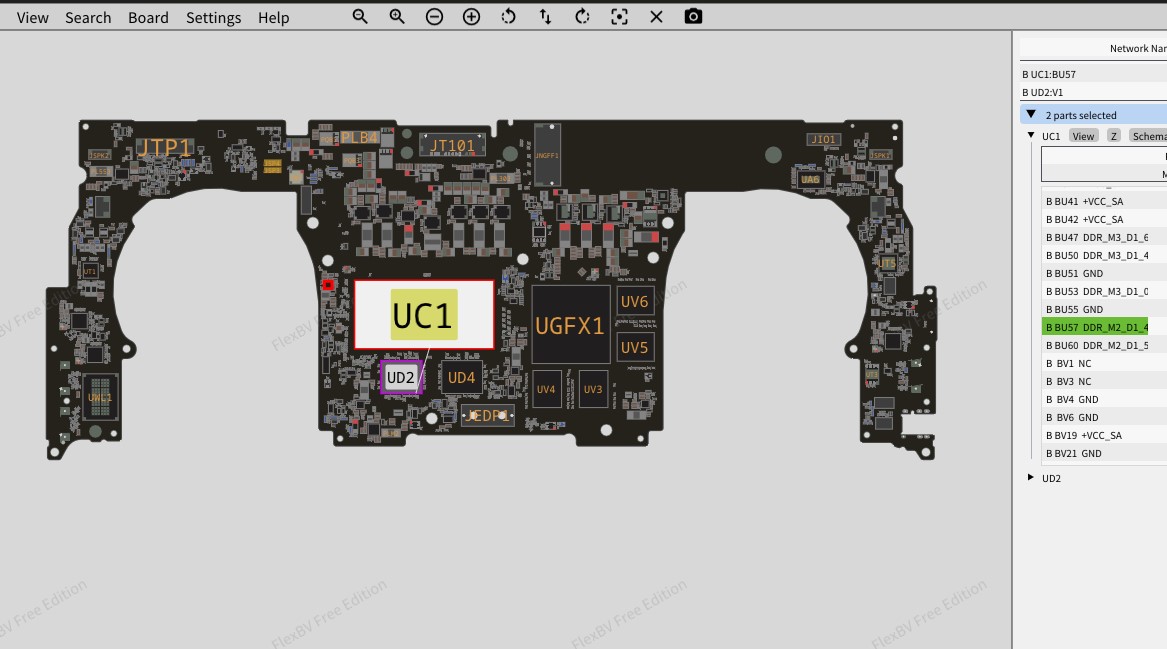Open the Settings menu
The height and width of the screenshot is (649, 1167).
tap(214, 17)
